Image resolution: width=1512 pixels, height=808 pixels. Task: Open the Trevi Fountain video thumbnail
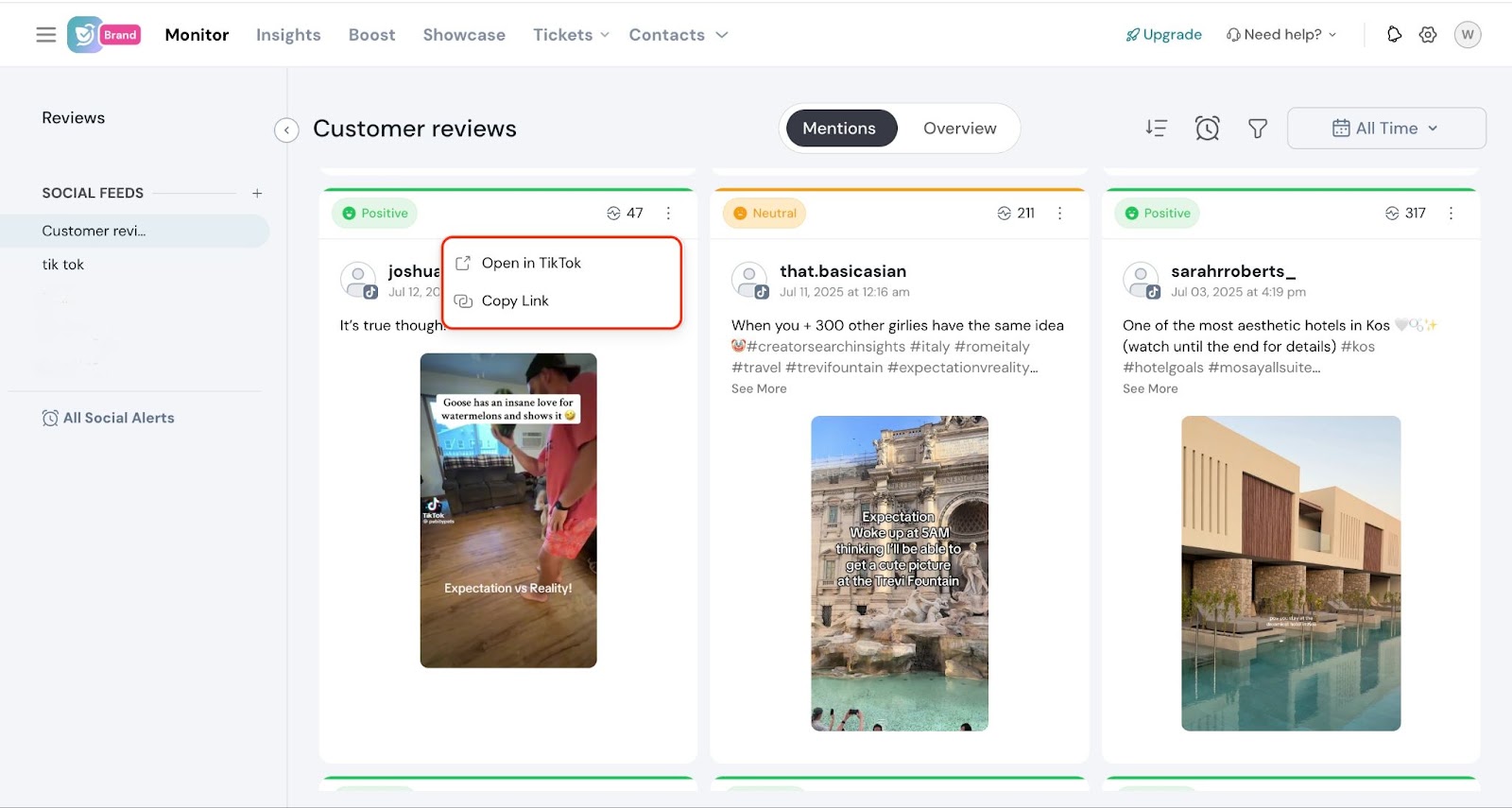click(899, 573)
